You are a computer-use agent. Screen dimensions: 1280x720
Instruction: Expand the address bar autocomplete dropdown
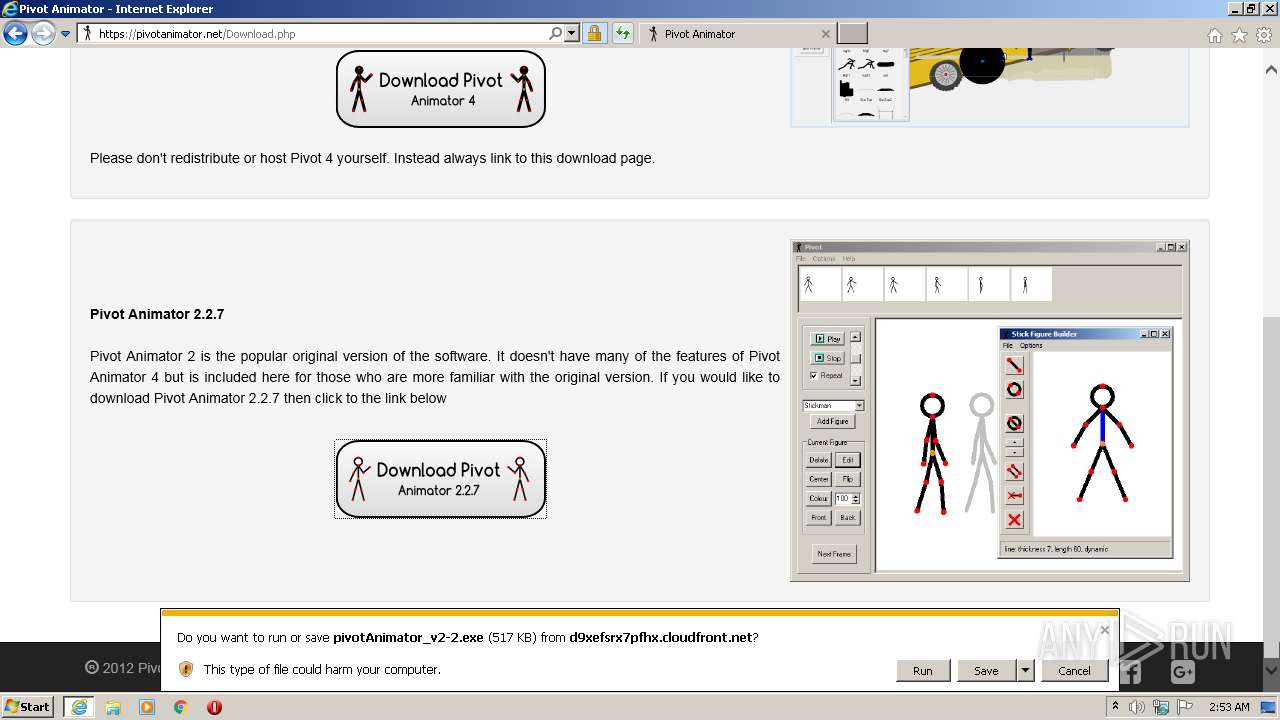572,34
